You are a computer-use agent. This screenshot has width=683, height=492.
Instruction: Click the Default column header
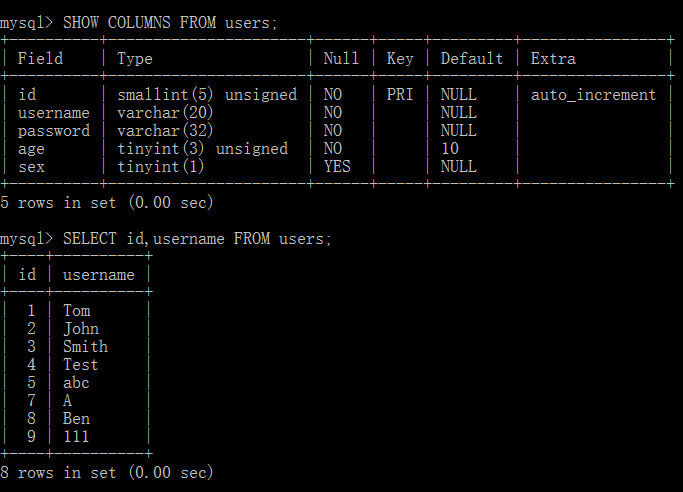472,58
